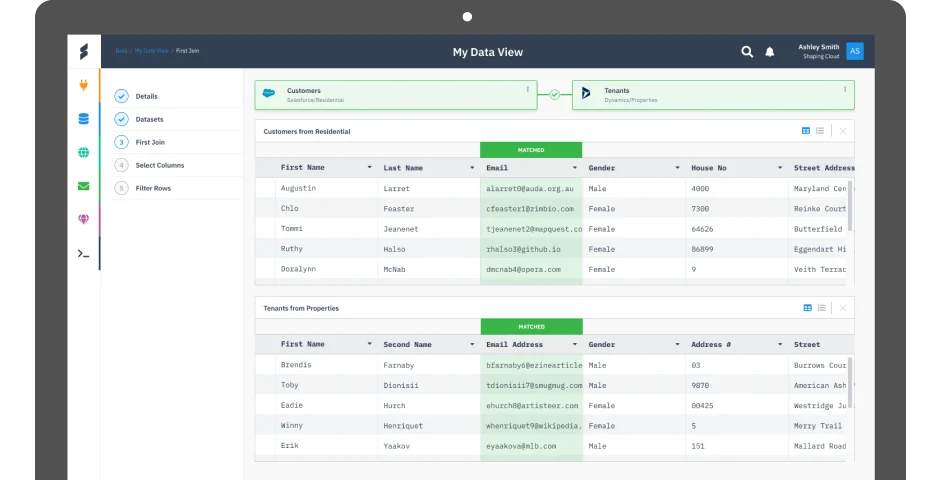Open Last Name column dropdown
The height and width of the screenshot is (480, 940).
[472, 168]
